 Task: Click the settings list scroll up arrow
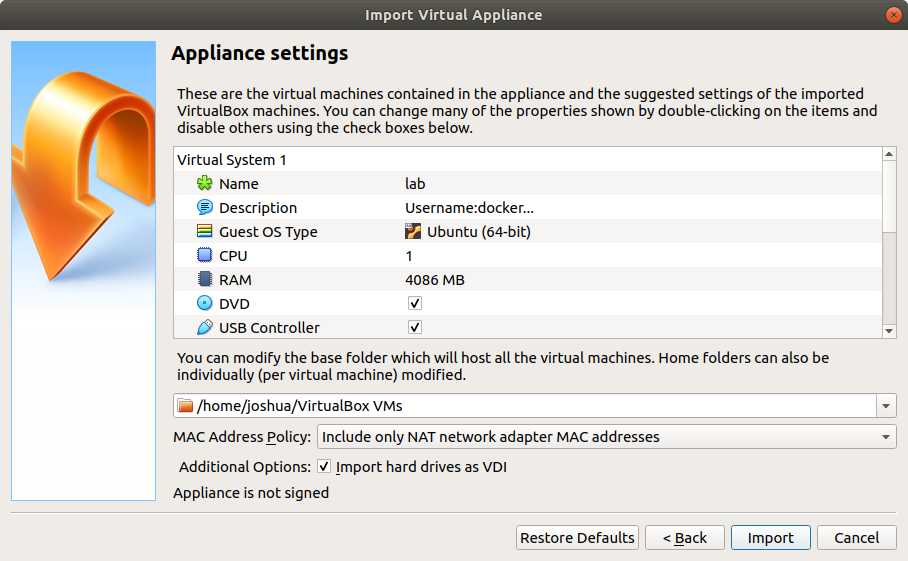coord(889,154)
